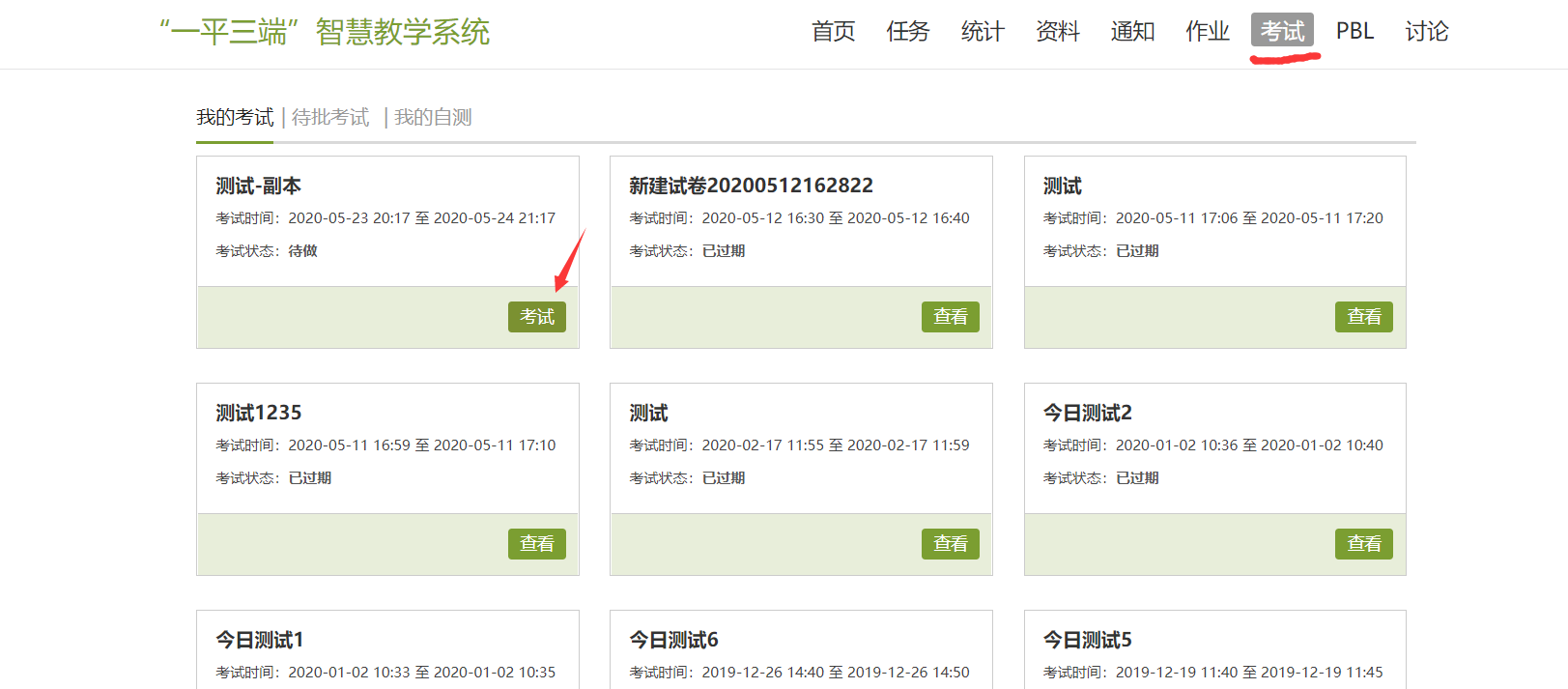Open the 今日测试6 exam card title
The image size is (1568, 689).
click(x=673, y=640)
